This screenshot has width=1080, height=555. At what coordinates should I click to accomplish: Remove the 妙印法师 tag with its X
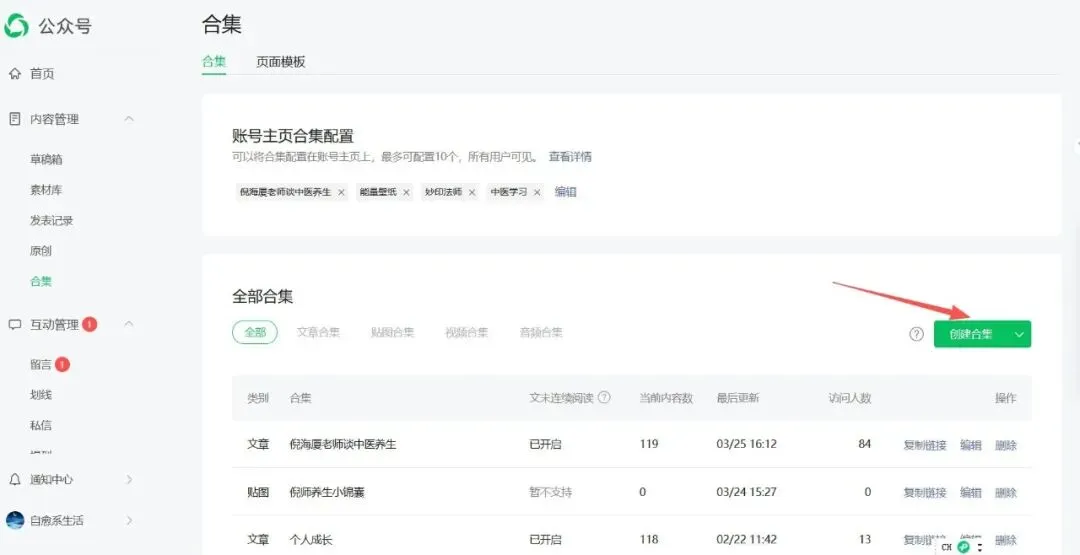(472, 192)
